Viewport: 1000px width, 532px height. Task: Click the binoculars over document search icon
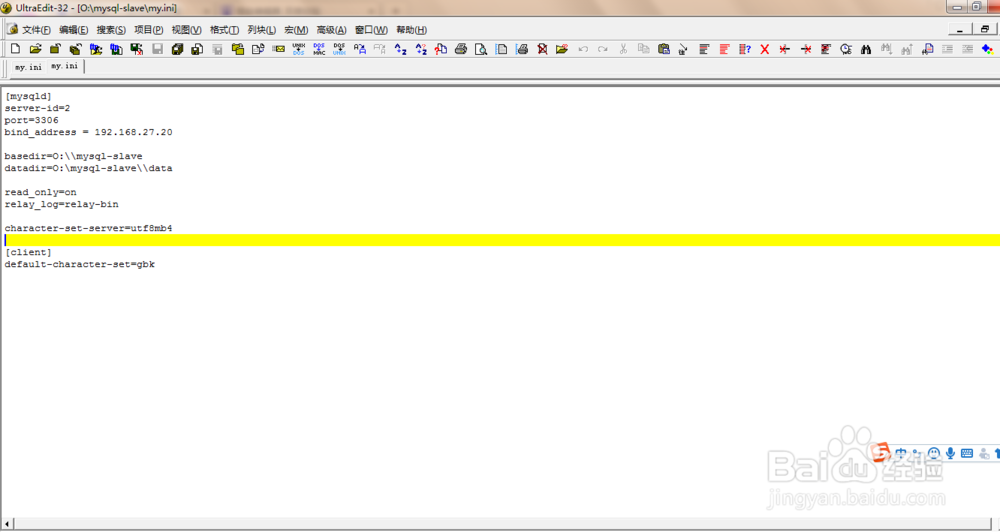coord(927,49)
